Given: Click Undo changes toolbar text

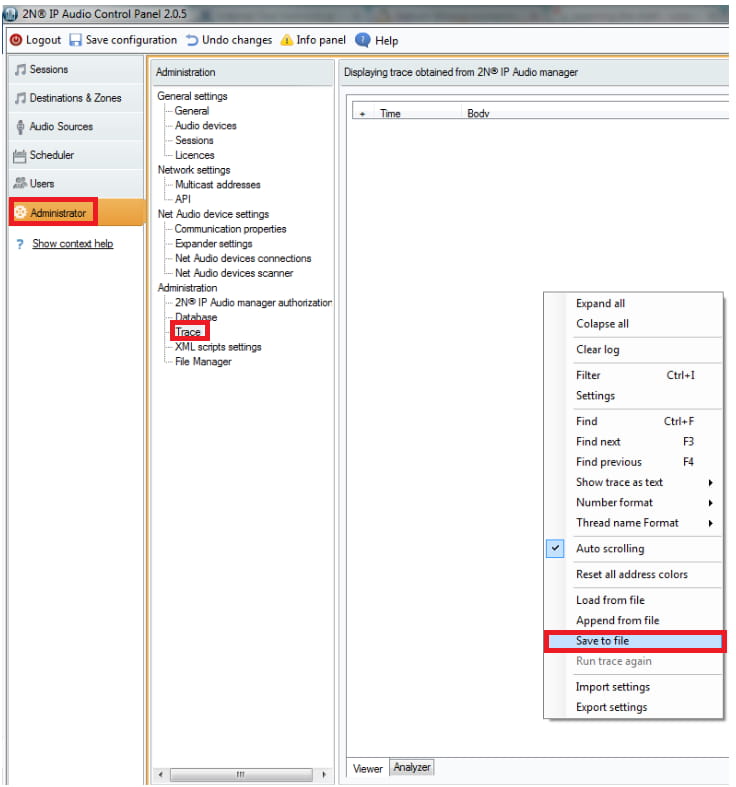Looking at the screenshot, I should tap(237, 40).
